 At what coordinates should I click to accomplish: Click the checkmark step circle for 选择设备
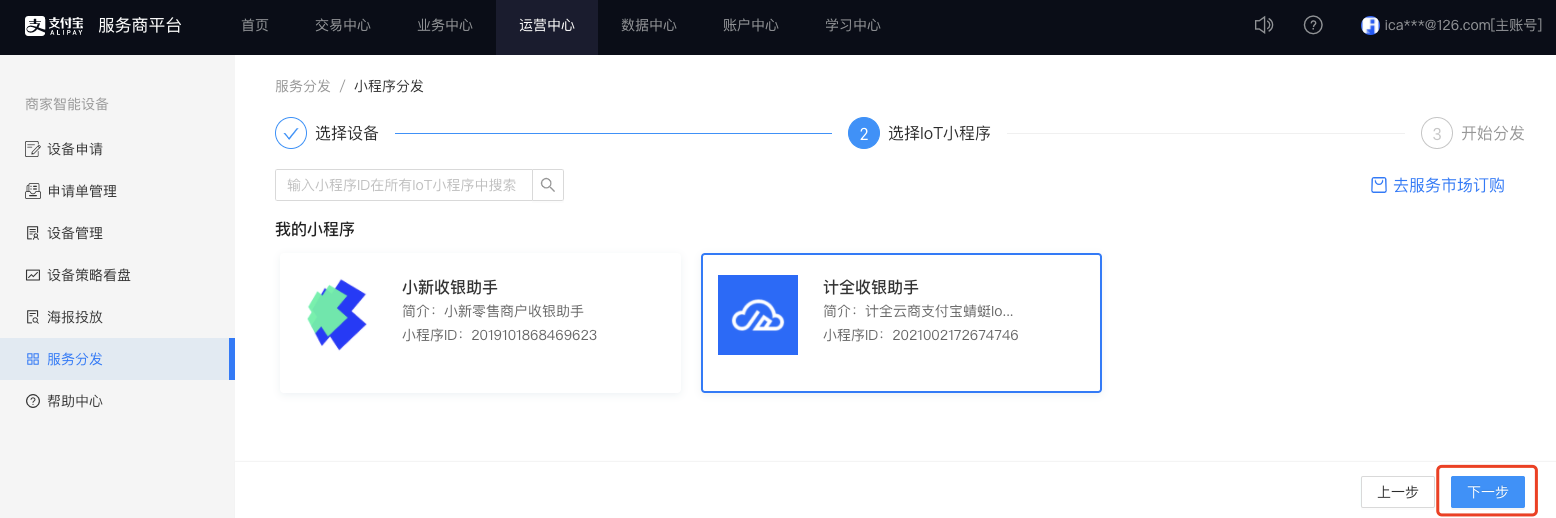(291, 133)
